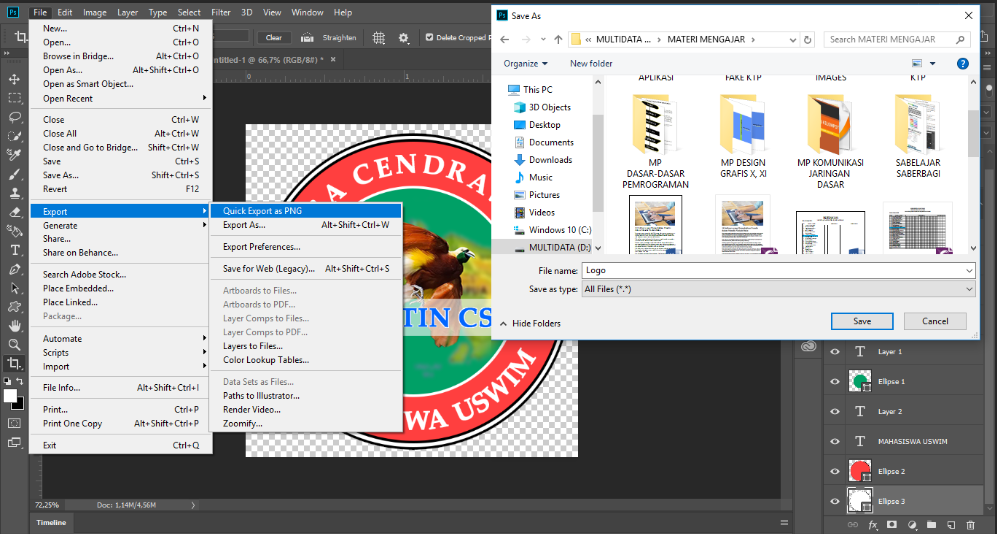Hide the MAHASISWA USWIM layer
The image size is (997, 534).
click(835, 441)
